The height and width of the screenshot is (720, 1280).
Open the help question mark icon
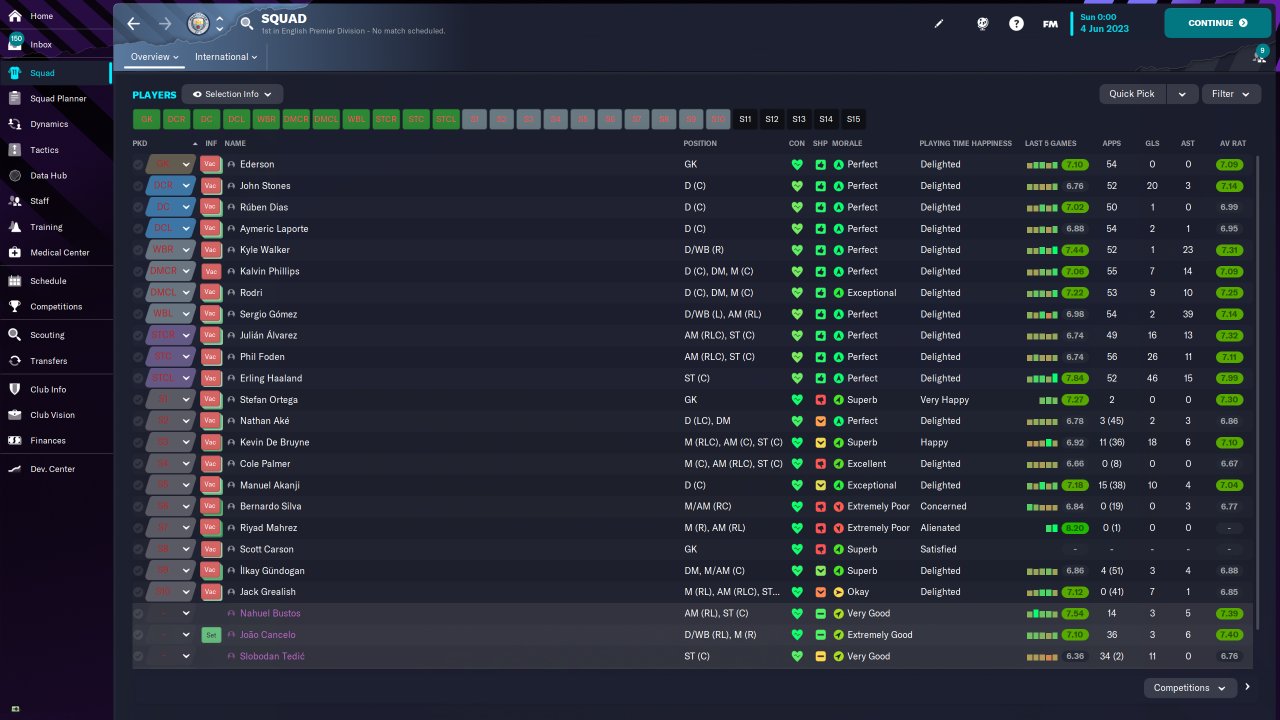[1016, 23]
